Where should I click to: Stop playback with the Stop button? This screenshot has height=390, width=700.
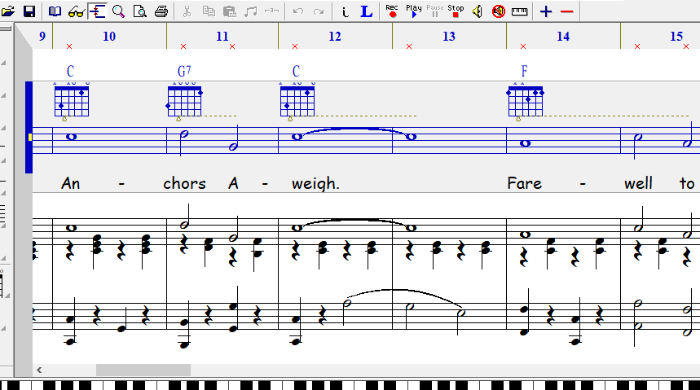pyautogui.click(x=456, y=12)
